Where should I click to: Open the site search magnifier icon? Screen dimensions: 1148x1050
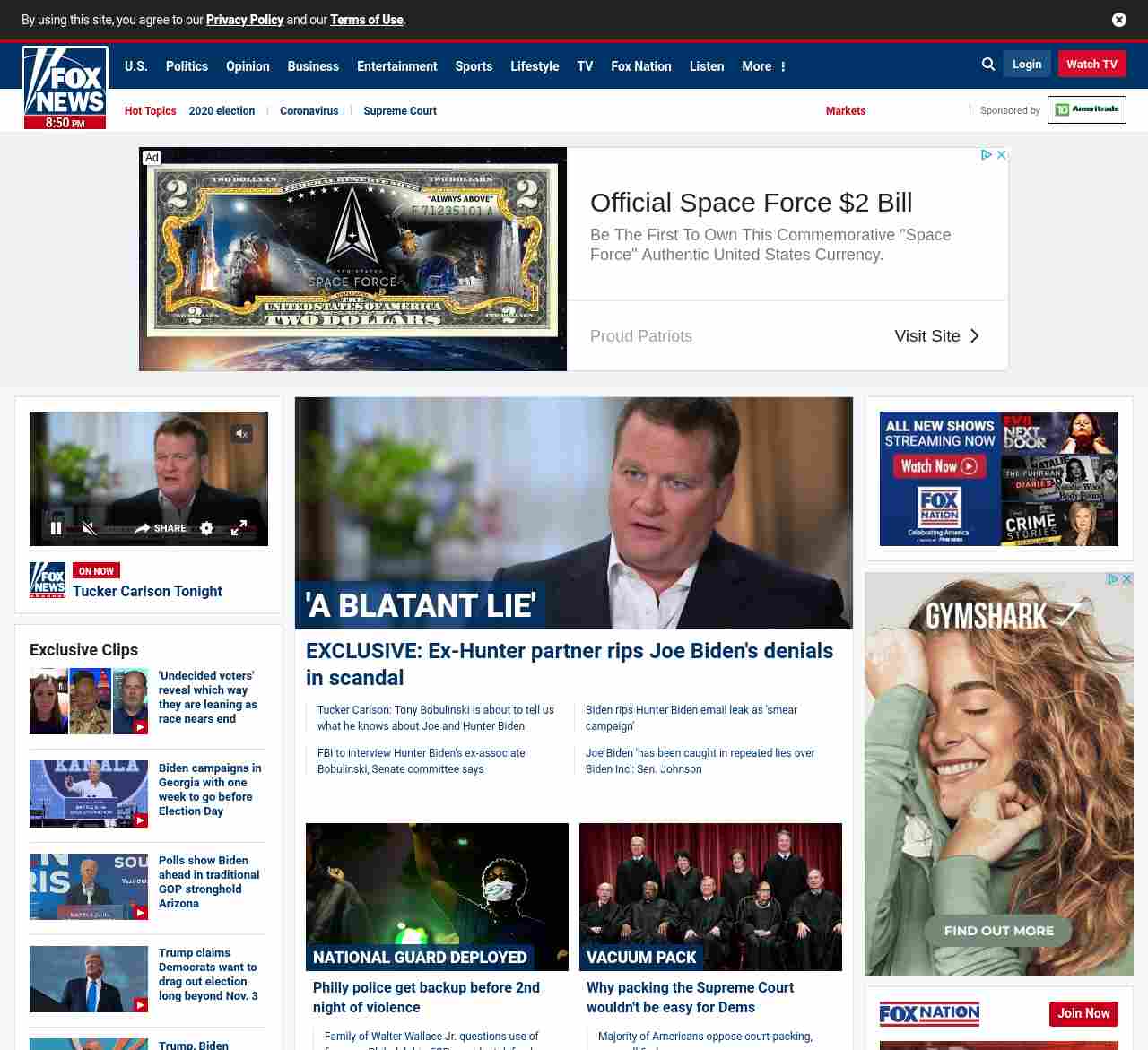point(988,65)
